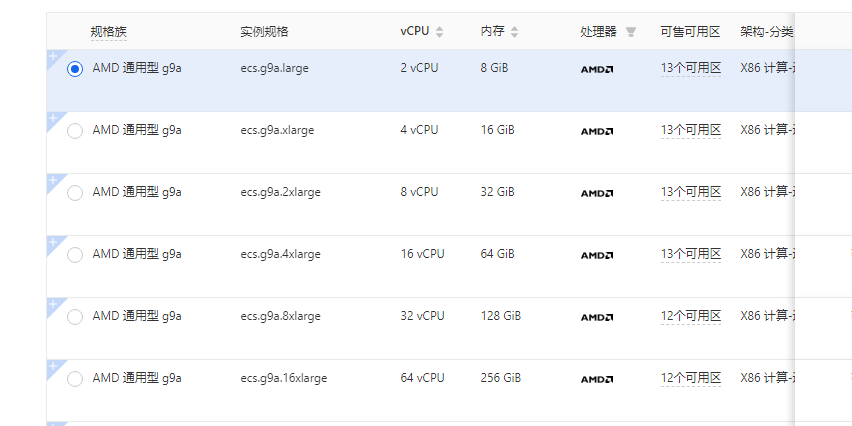This screenshot has width=852, height=426.
Task: Click the 13个可用区 link in the ecs.g9a.2xlarge row
Action: point(690,192)
